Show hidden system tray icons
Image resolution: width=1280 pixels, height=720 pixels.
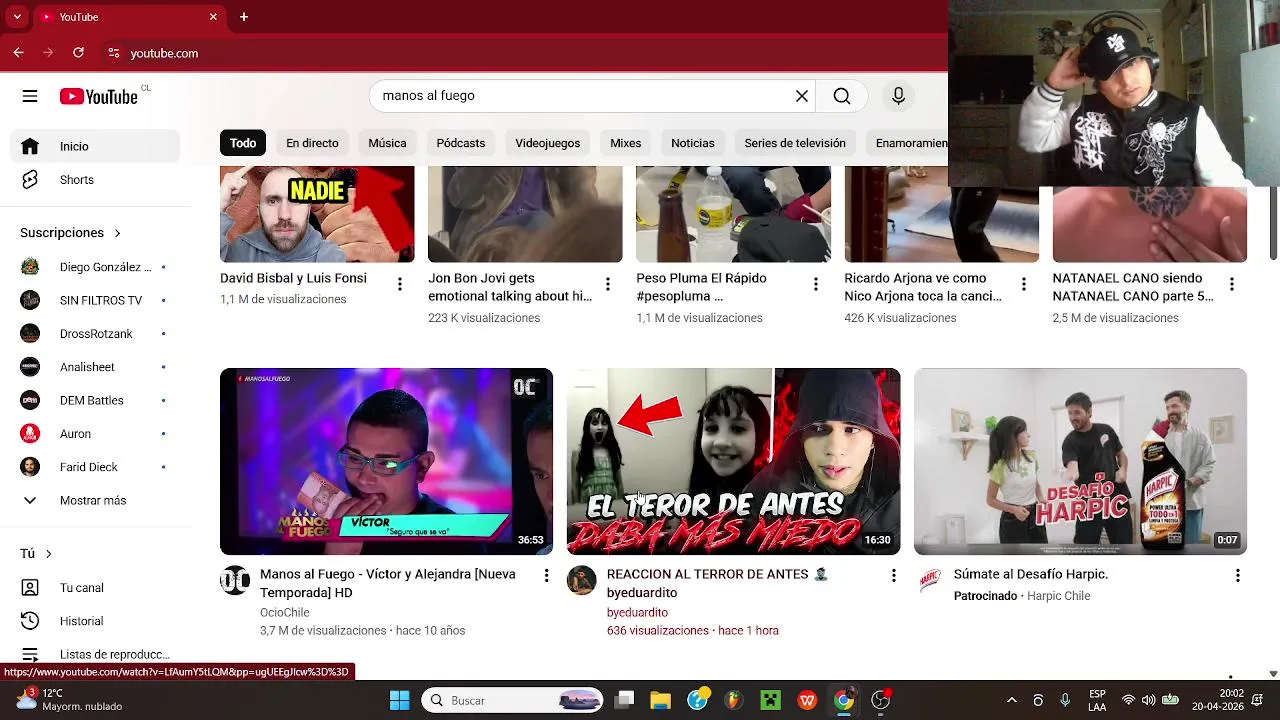click(1011, 700)
